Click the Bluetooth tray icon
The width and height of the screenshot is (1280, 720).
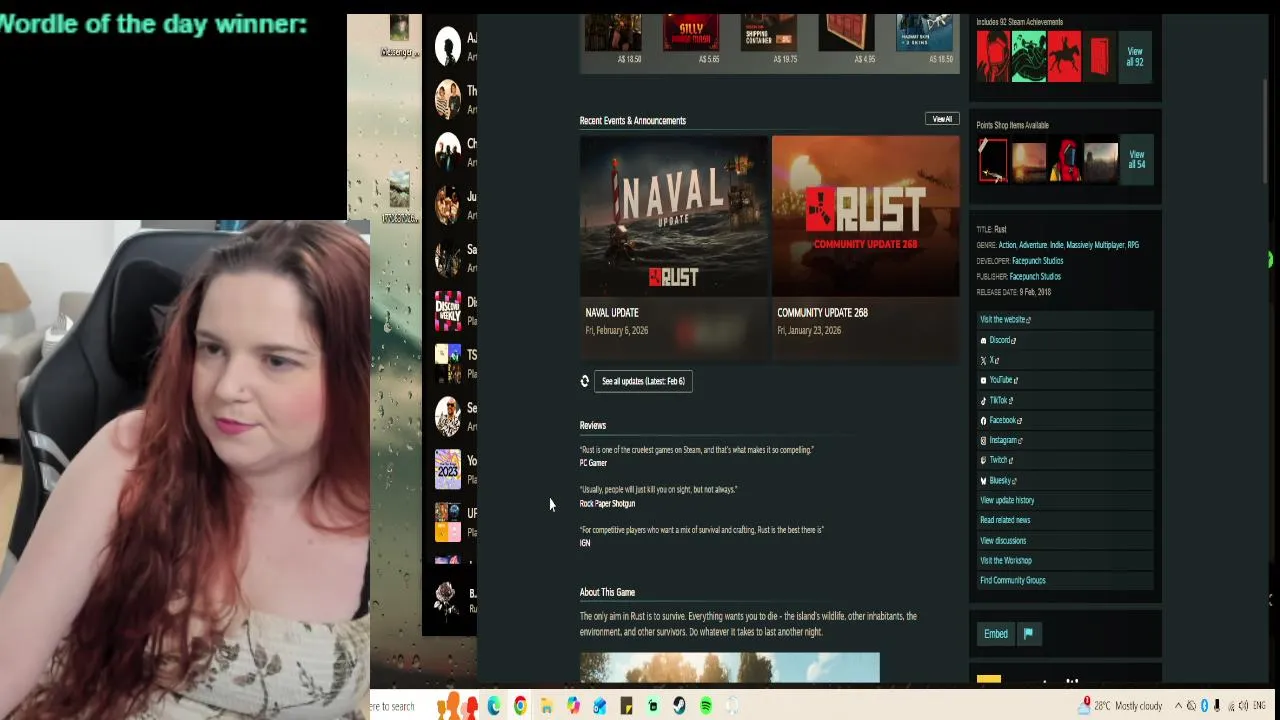[x=1204, y=706]
